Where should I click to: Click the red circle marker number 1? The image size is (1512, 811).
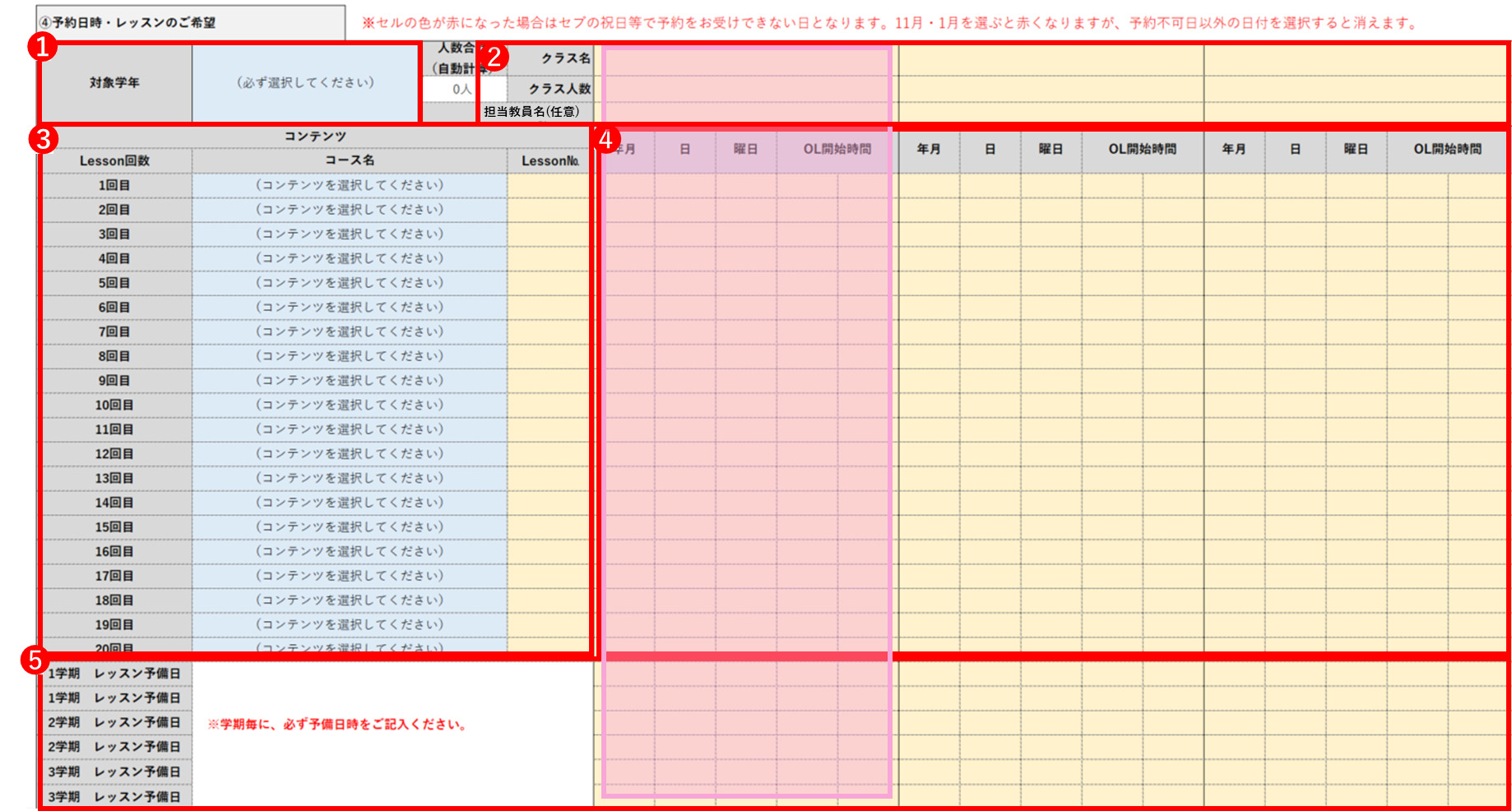[x=42, y=48]
